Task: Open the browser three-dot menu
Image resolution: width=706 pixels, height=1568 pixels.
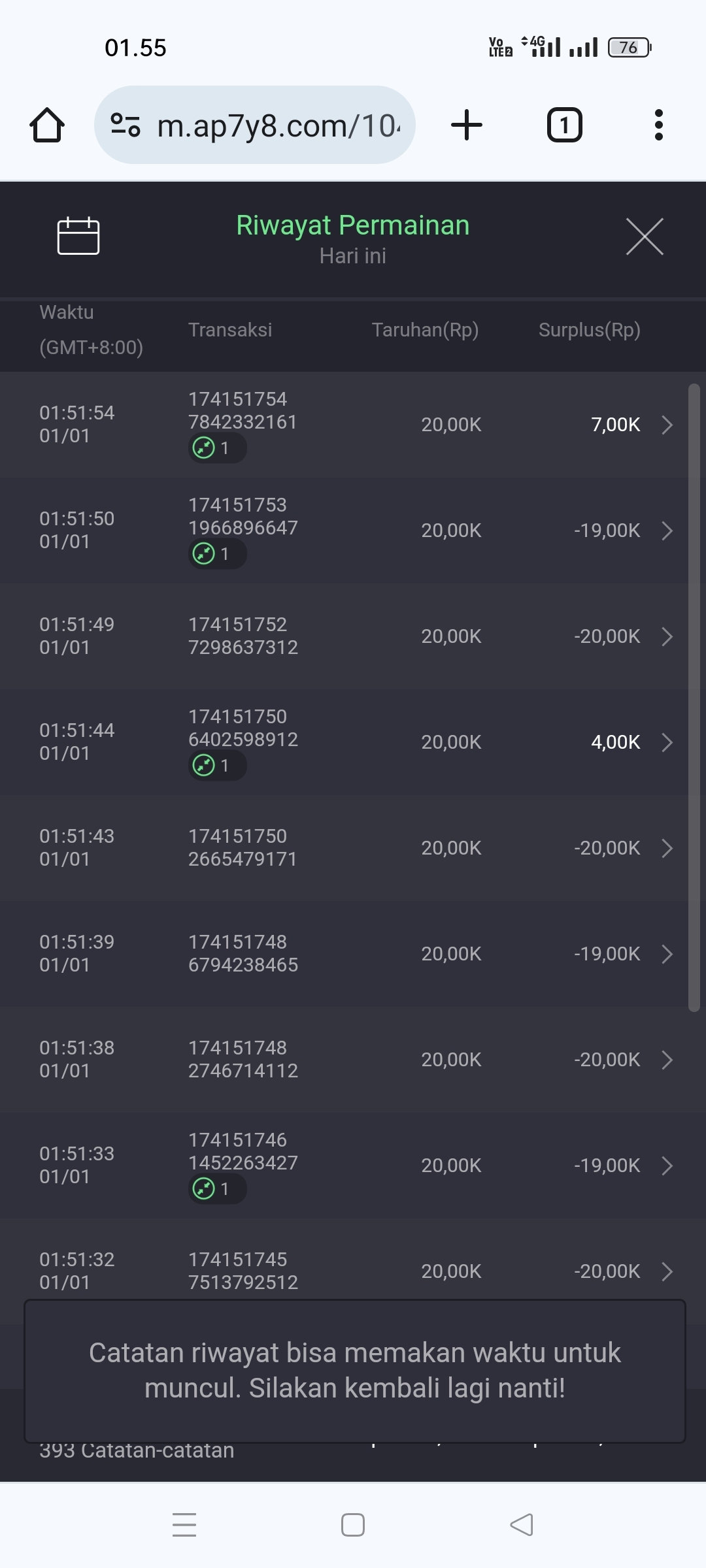Action: [x=658, y=125]
